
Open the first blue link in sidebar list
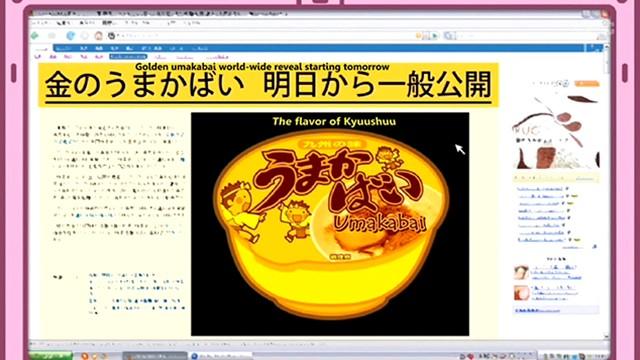pyautogui.click(x=540, y=189)
